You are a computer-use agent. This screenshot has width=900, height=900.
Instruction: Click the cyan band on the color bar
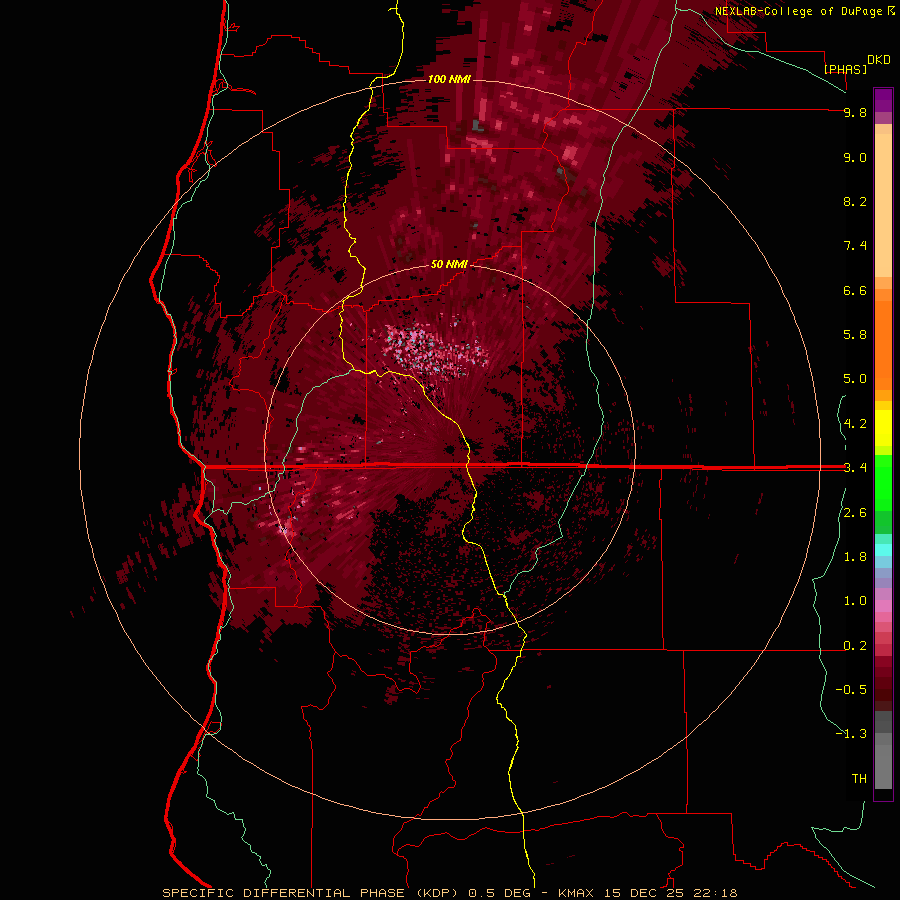pyautogui.click(x=883, y=549)
